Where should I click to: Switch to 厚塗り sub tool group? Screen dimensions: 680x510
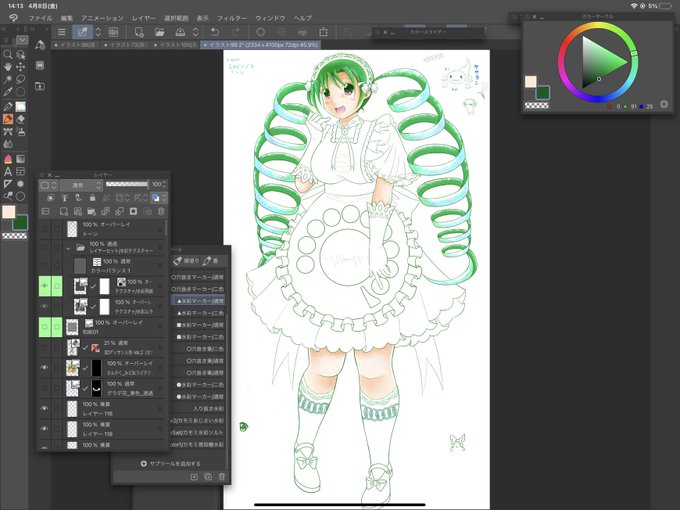[186, 261]
